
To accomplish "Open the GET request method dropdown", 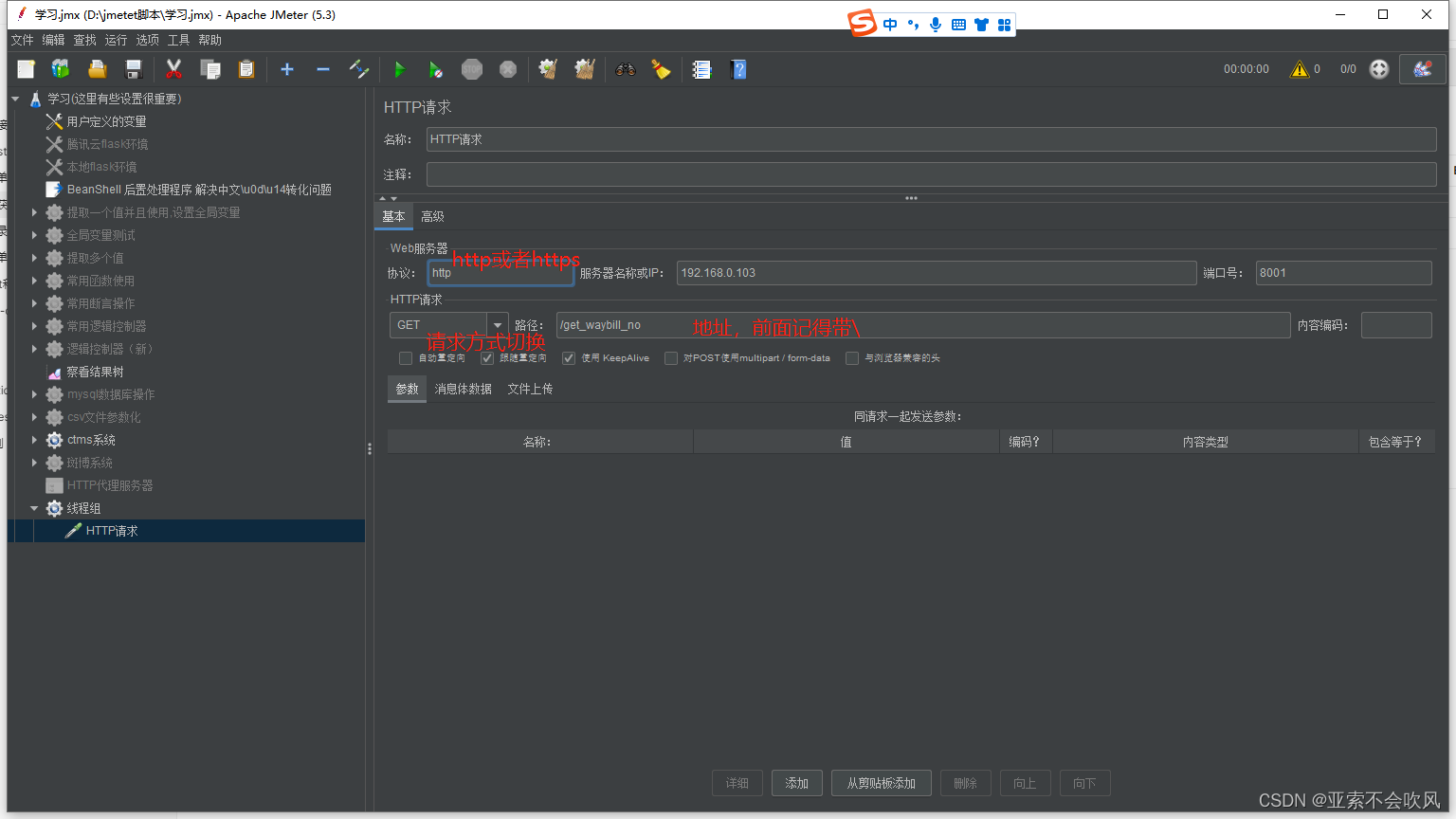I will [x=498, y=325].
